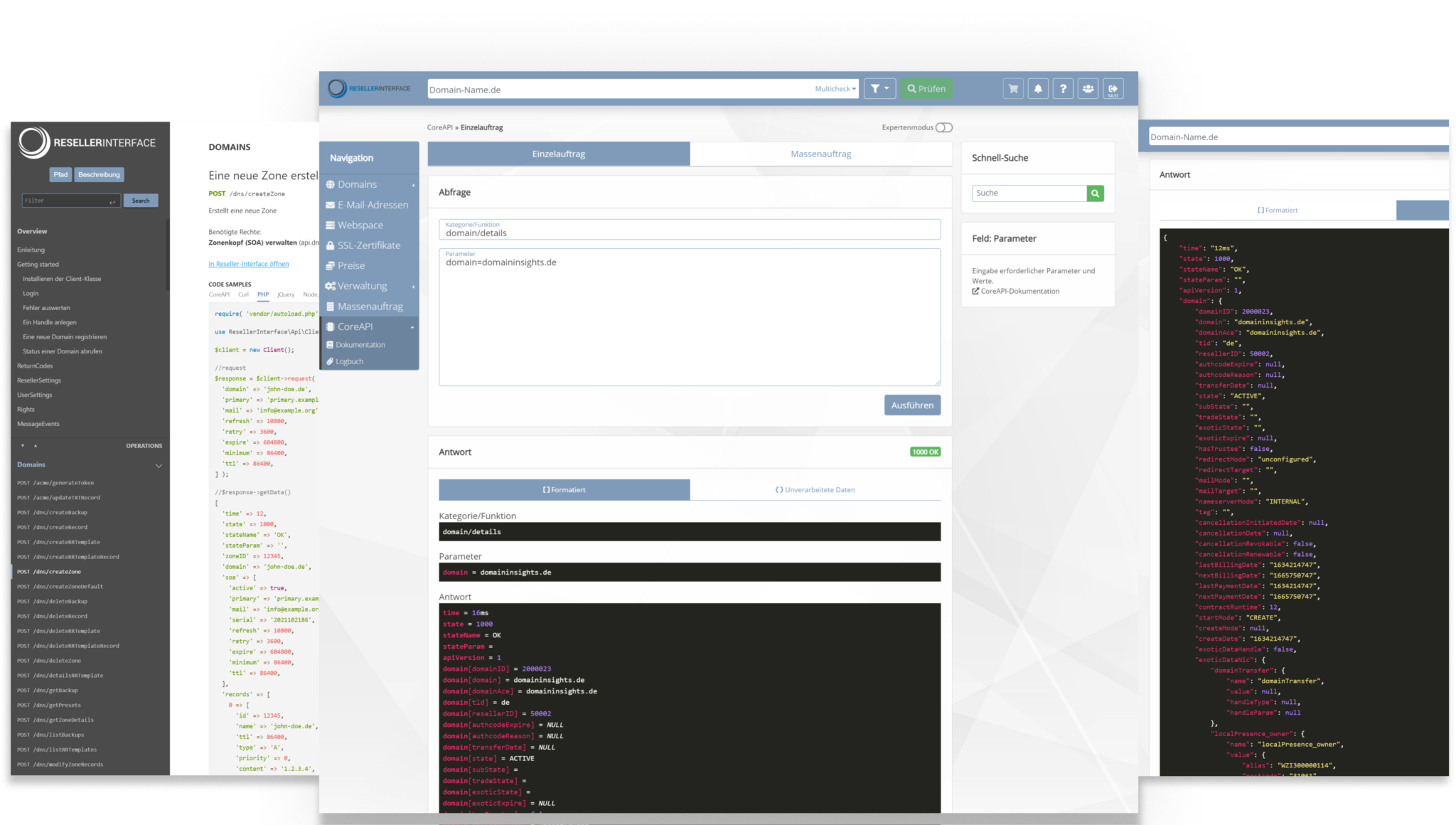Expand operations with up triangle icon
Viewport: 1456px width, 825px height.
[36, 446]
